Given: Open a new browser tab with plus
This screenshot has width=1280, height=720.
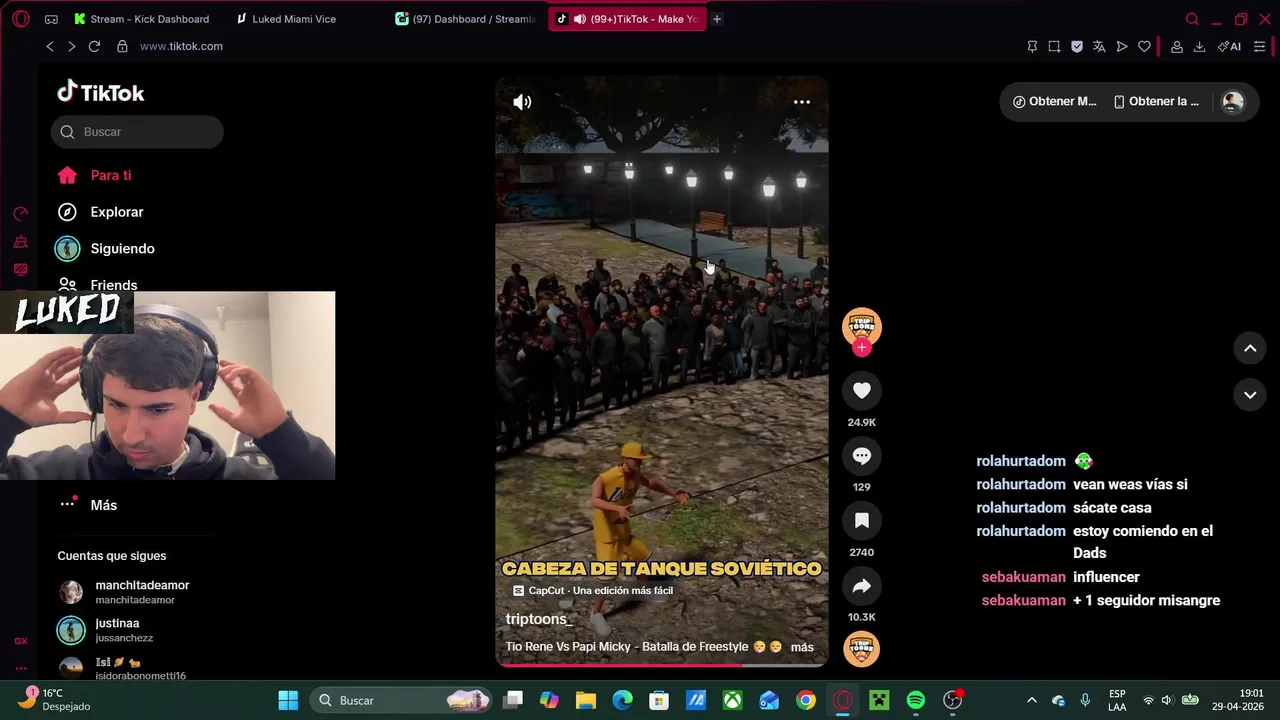Looking at the screenshot, I should tap(716, 19).
